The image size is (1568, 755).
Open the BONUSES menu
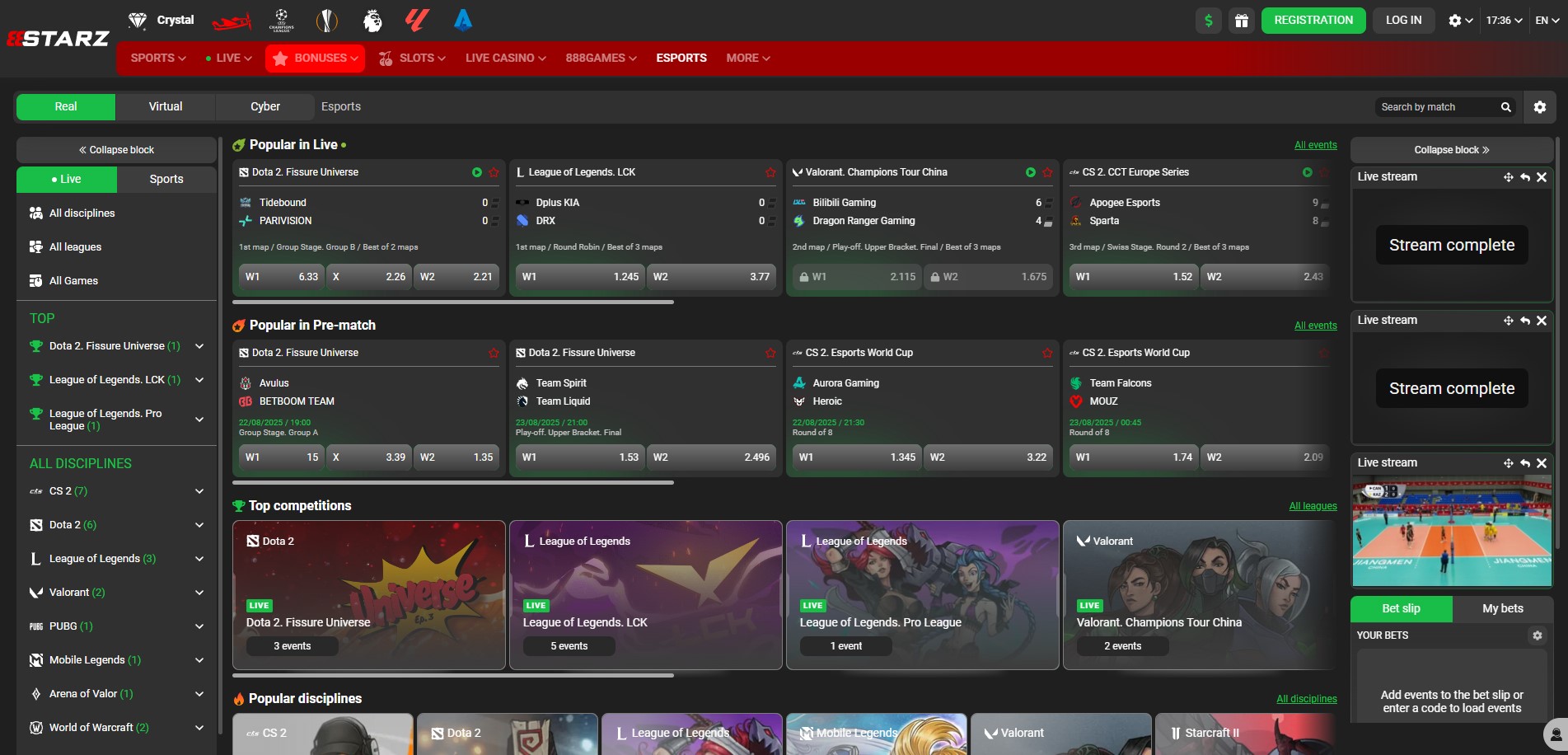pyautogui.click(x=316, y=59)
